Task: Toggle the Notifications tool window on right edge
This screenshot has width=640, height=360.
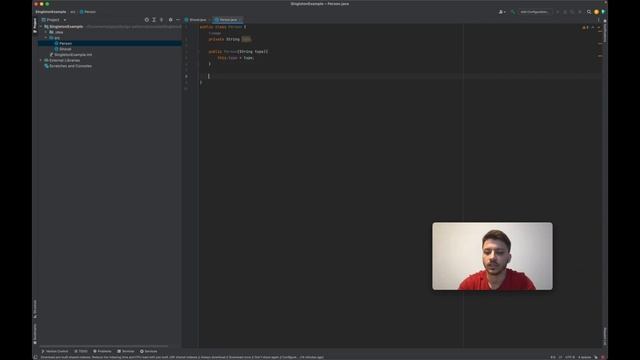Action: point(604,31)
